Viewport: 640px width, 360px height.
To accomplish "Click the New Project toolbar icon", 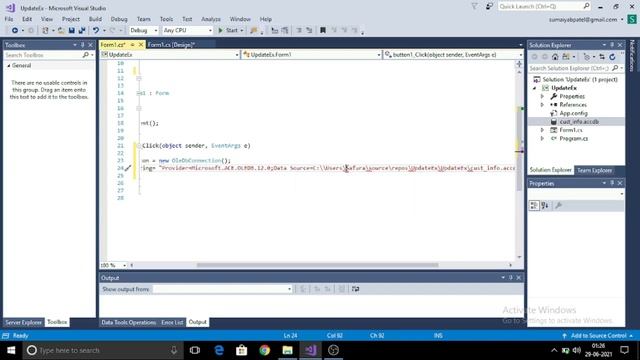I will [x=45, y=30].
